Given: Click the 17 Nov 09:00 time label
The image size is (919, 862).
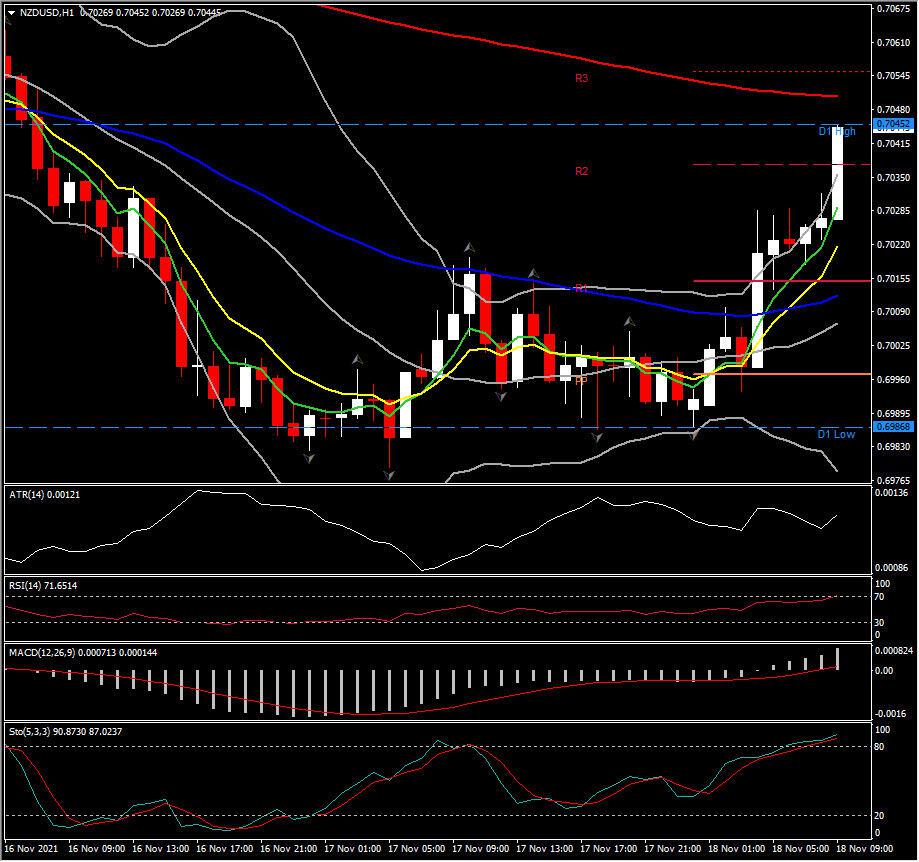Looking at the screenshot, I should [x=481, y=849].
